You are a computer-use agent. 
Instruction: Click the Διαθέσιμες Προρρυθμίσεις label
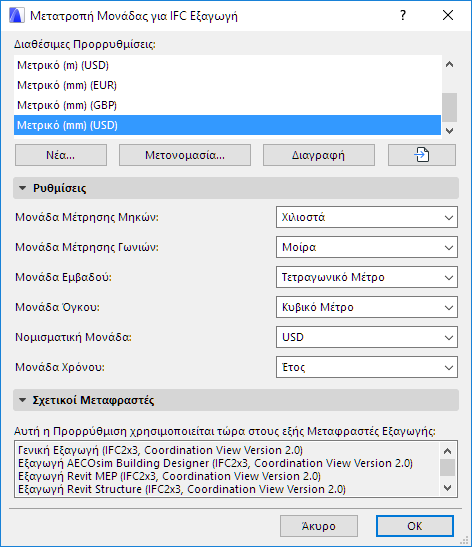85,45
